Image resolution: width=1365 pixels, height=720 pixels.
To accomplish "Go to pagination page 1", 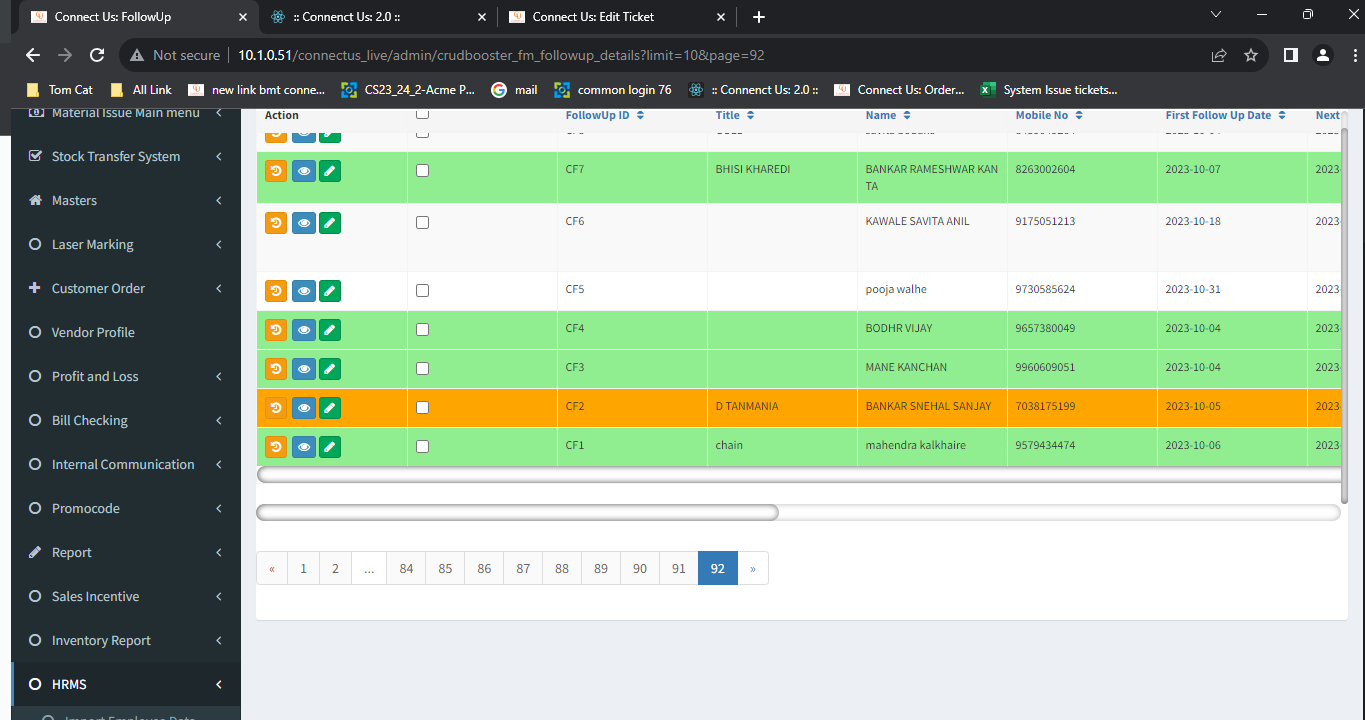I will [x=303, y=568].
